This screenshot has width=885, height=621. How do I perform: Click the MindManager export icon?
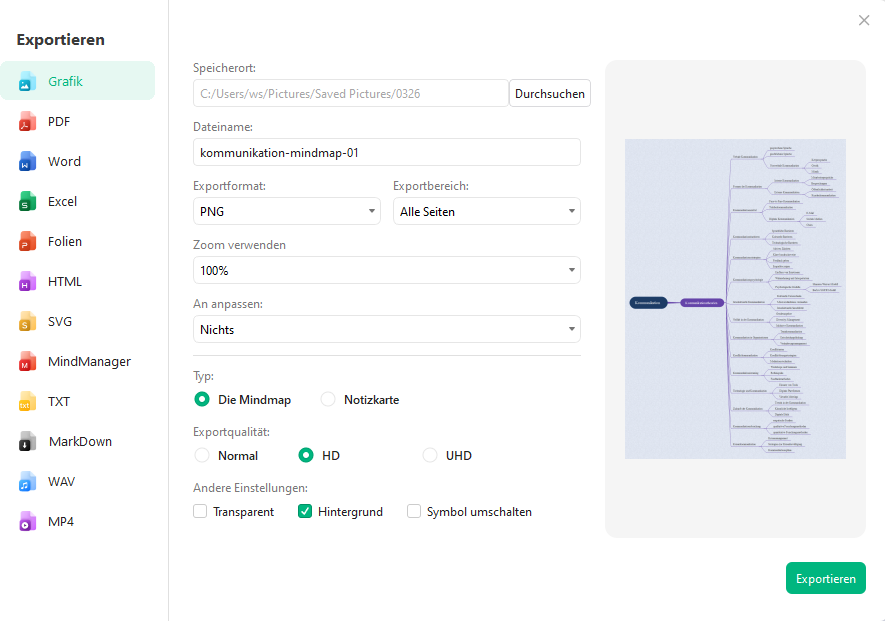point(27,362)
